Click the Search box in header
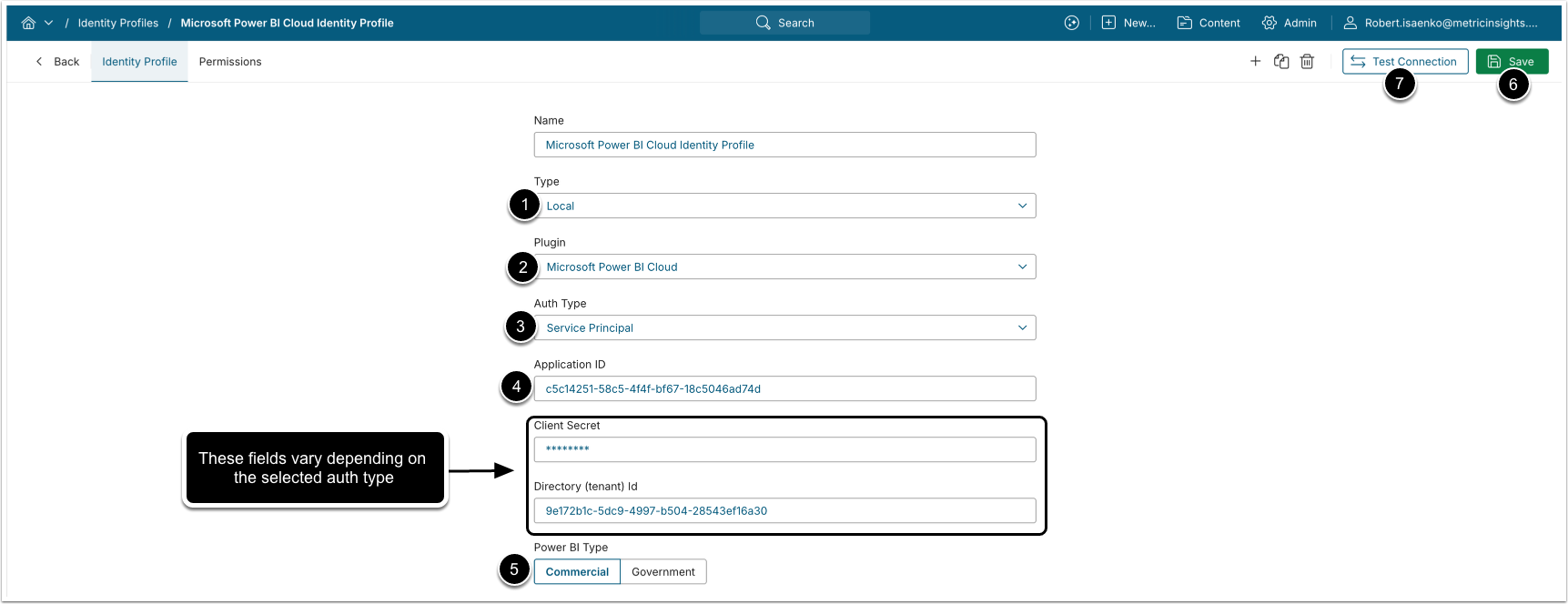1568x604 pixels. coord(784,23)
